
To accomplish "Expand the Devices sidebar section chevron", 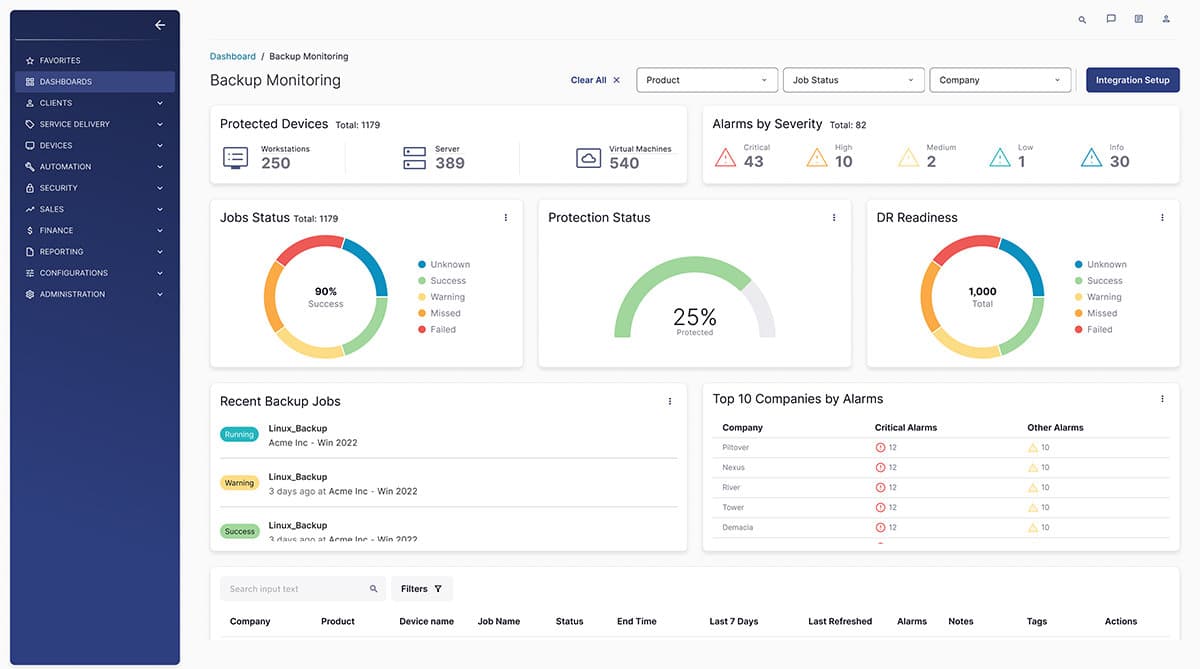I will coord(160,146).
